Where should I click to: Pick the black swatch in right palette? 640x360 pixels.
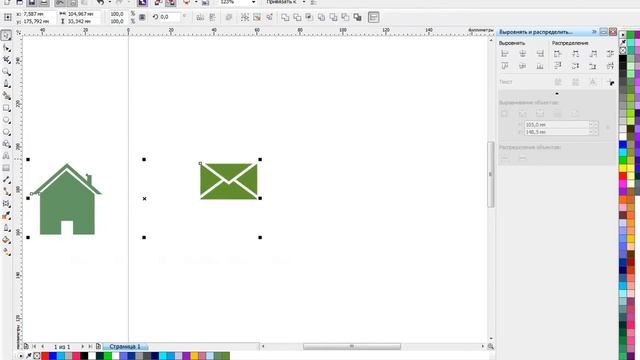(x=623, y=59)
